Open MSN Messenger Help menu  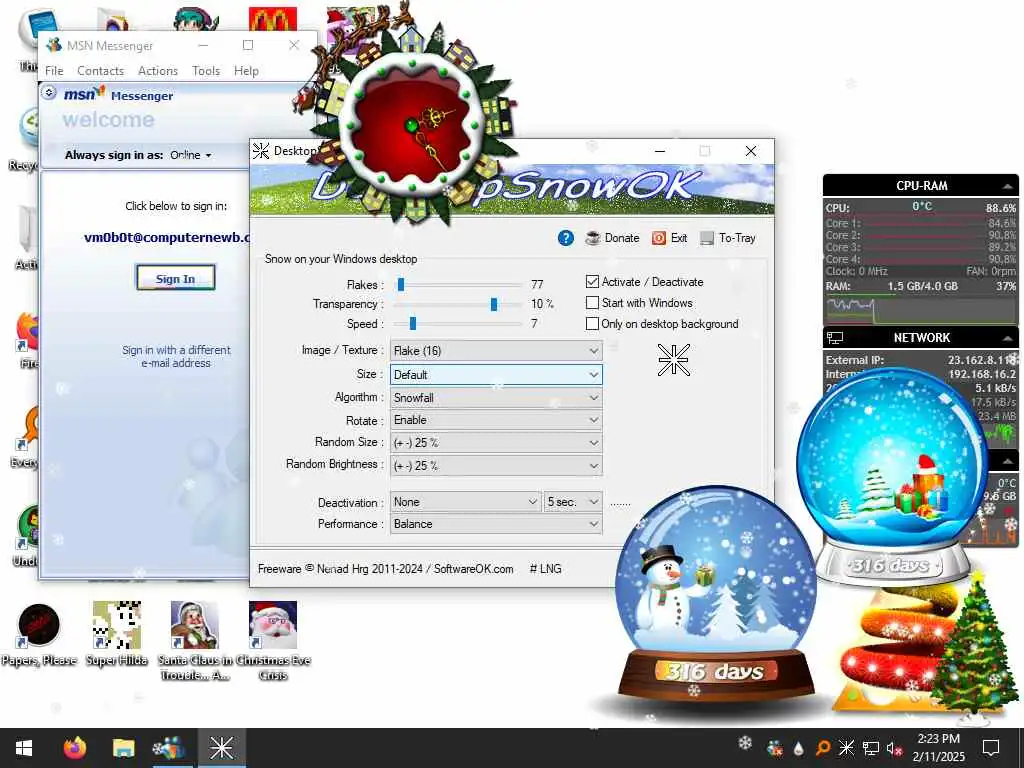(246, 71)
